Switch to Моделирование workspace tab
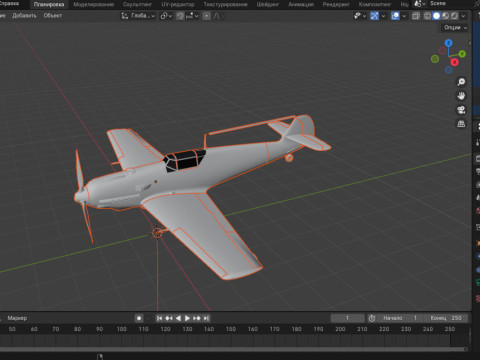 tap(94, 4)
